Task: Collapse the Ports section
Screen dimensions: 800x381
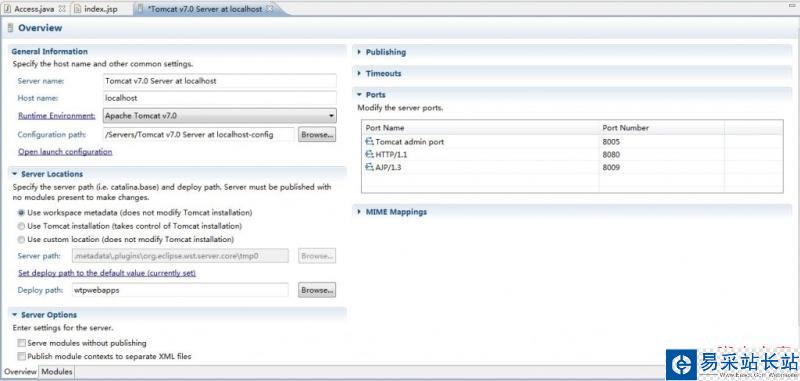Action: (x=359, y=95)
